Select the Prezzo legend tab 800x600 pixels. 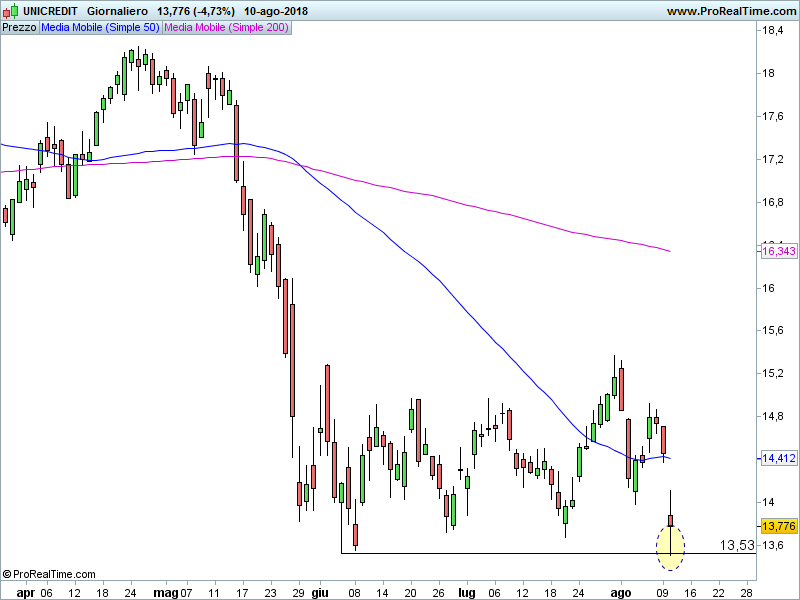click(19, 28)
